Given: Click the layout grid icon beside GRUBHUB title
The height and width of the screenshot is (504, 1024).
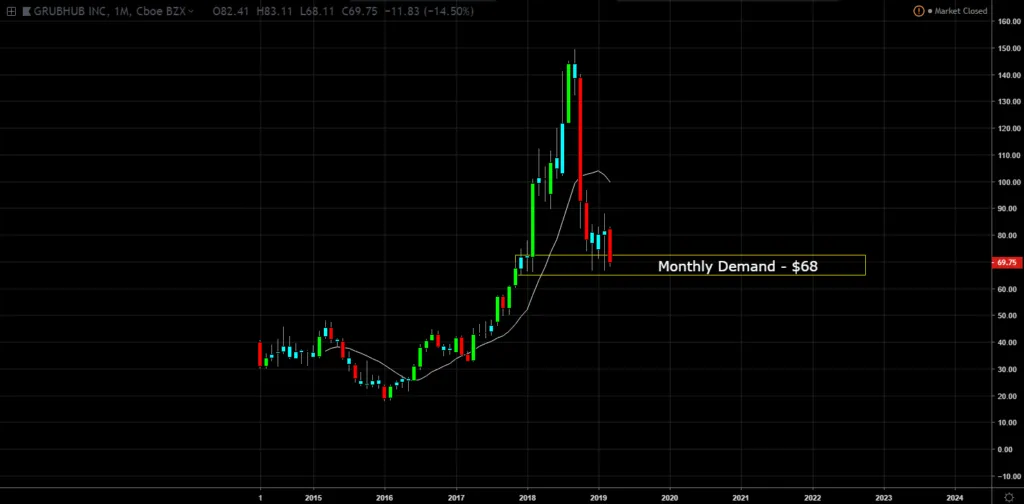Looking at the screenshot, I should [11, 11].
